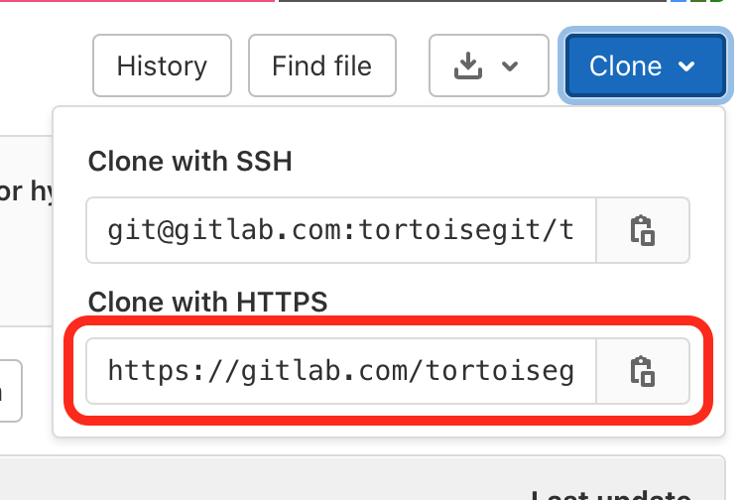Click the partially visible button at left edge

[10, 391]
